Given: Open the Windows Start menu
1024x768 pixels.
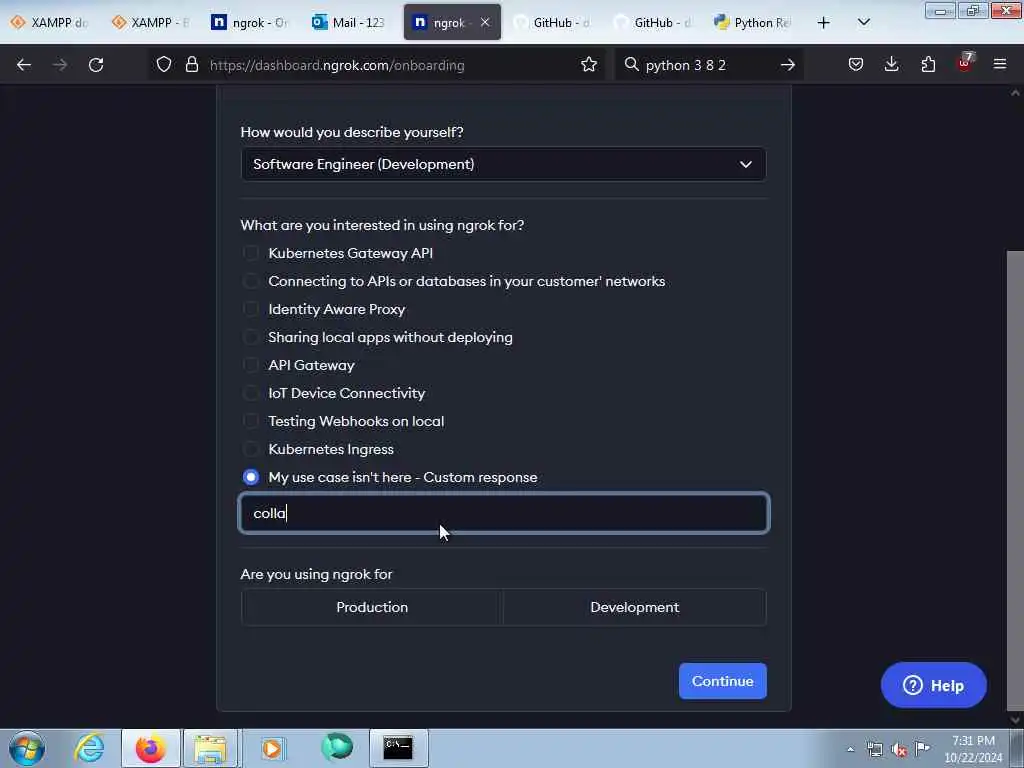Looking at the screenshot, I should 27,748.
